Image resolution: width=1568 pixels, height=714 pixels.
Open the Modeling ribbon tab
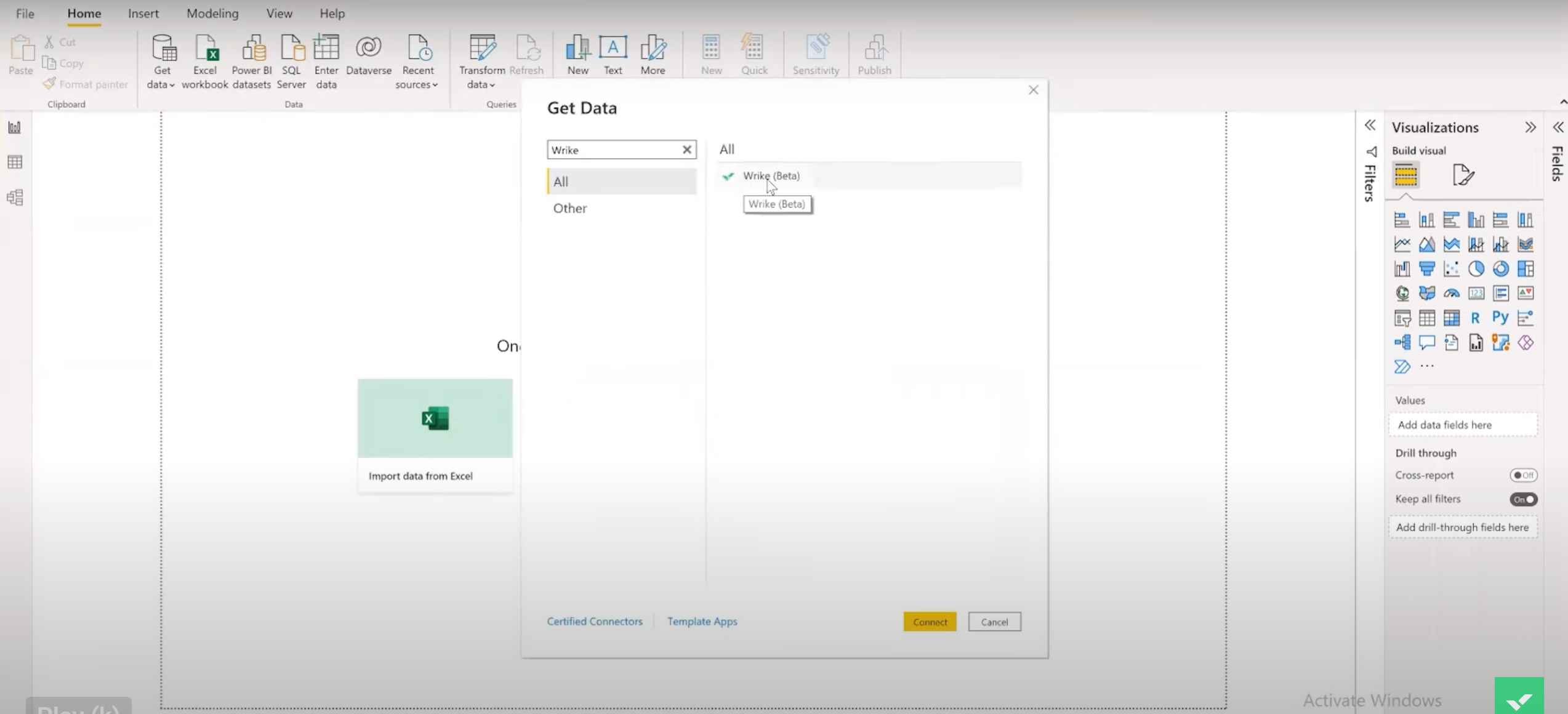point(212,14)
